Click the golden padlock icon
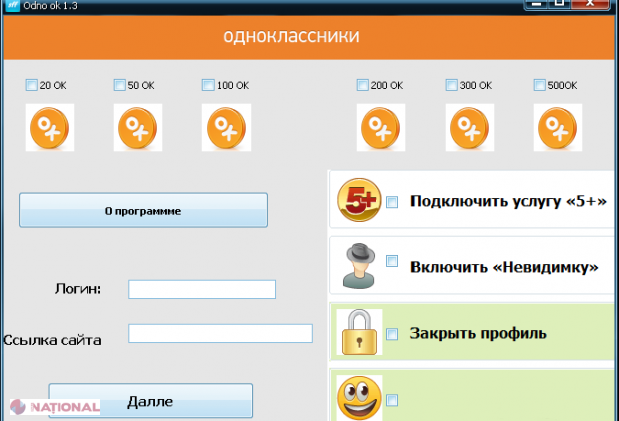Viewport: 619px width, 421px height. (358, 332)
